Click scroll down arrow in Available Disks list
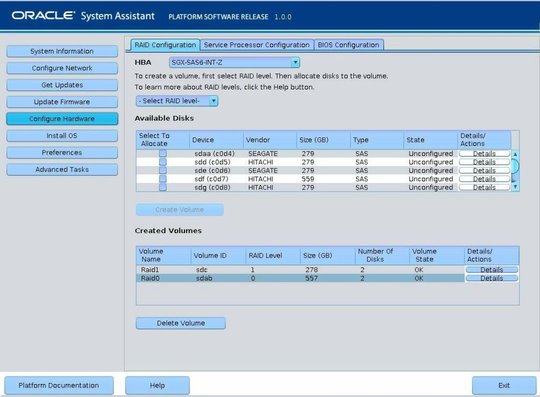The width and height of the screenshot is (540, 397). [515, 187]
